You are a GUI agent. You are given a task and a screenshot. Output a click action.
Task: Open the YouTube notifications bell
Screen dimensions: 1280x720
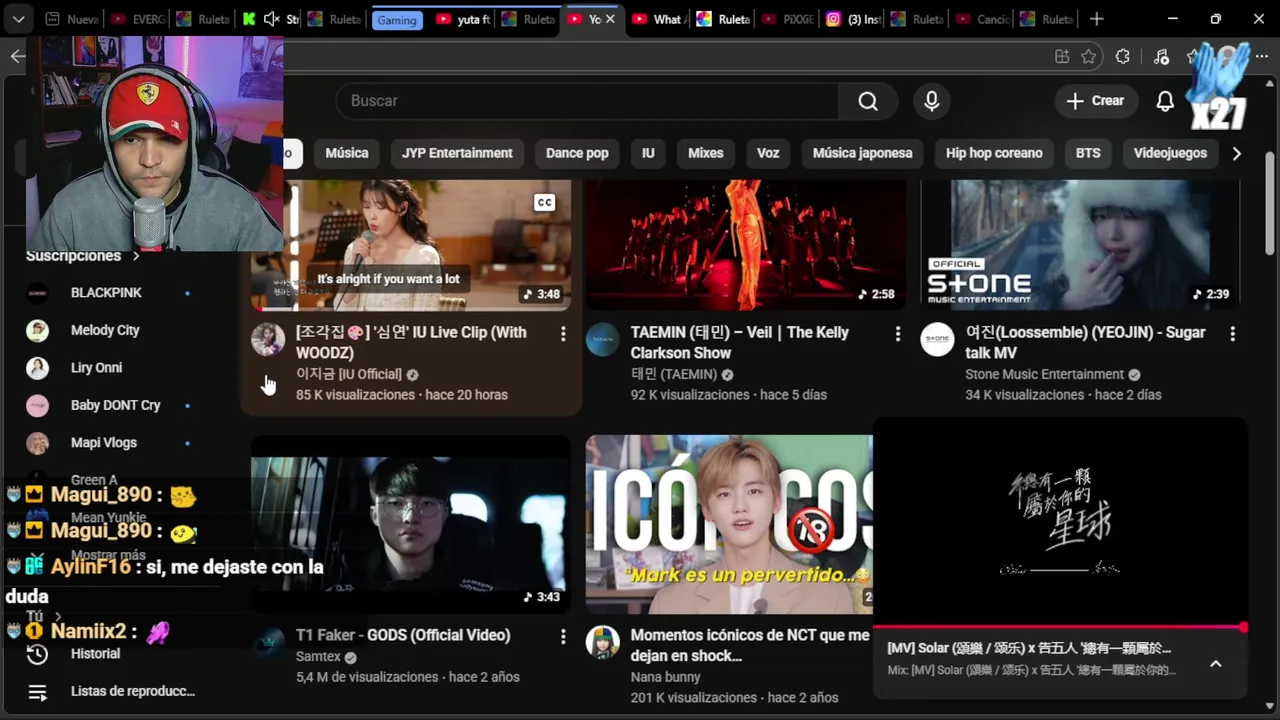click(x=1165, y=101)
